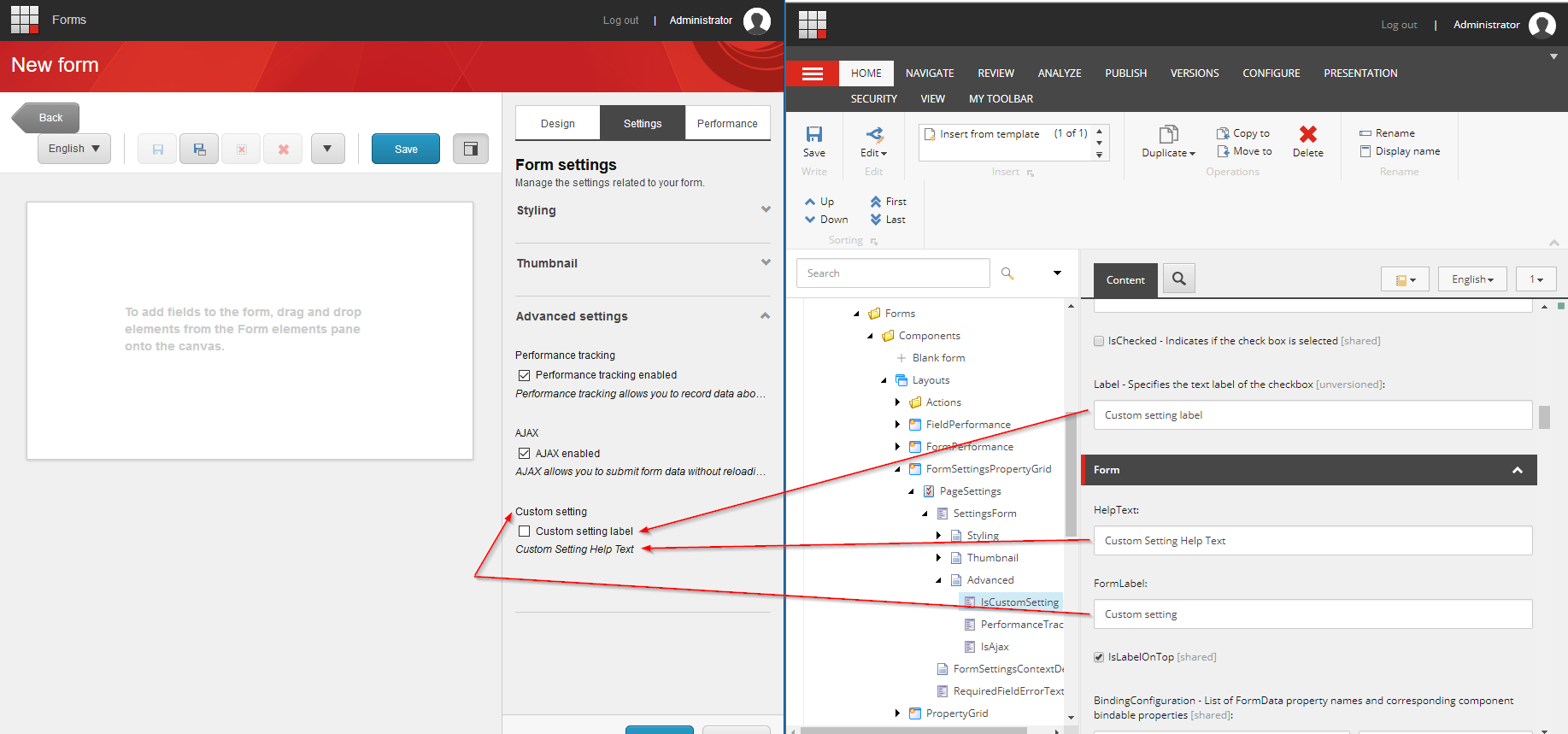Expand the Styling settings section
Screen dimensions: 1568x734
click(766, 209)
